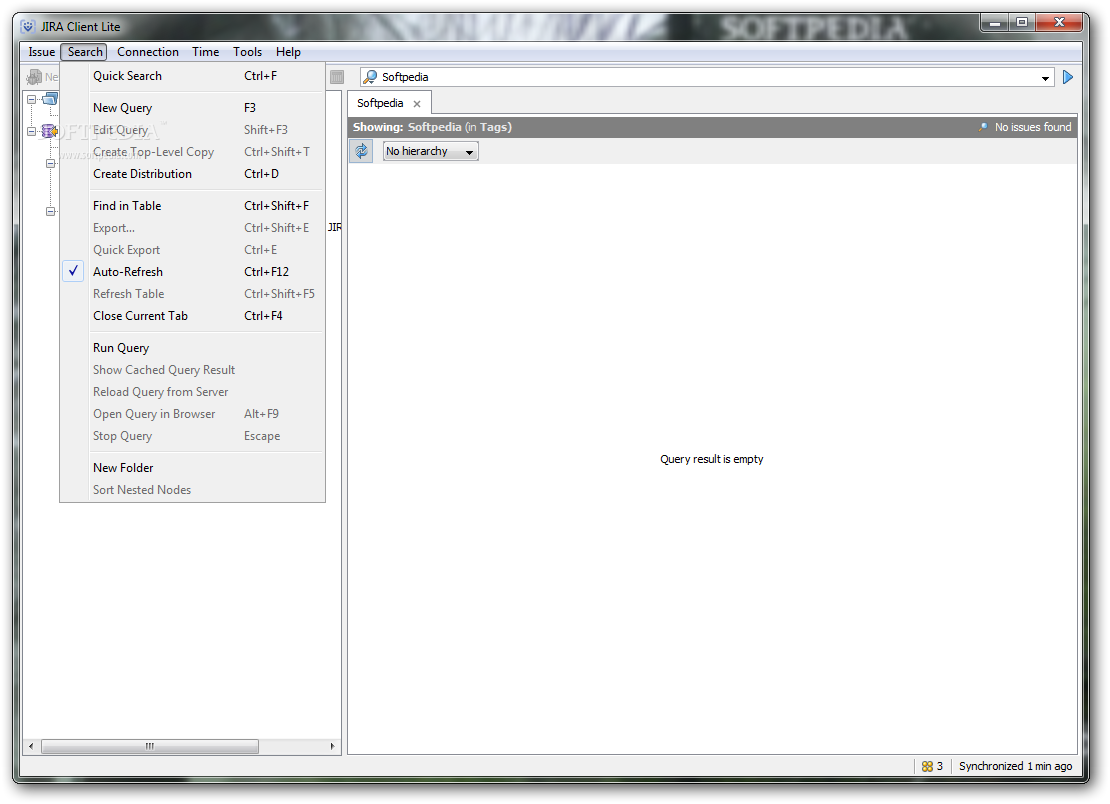Click Synchronized 1 min ago status

pyautogui.click(x=1015, y=766)
